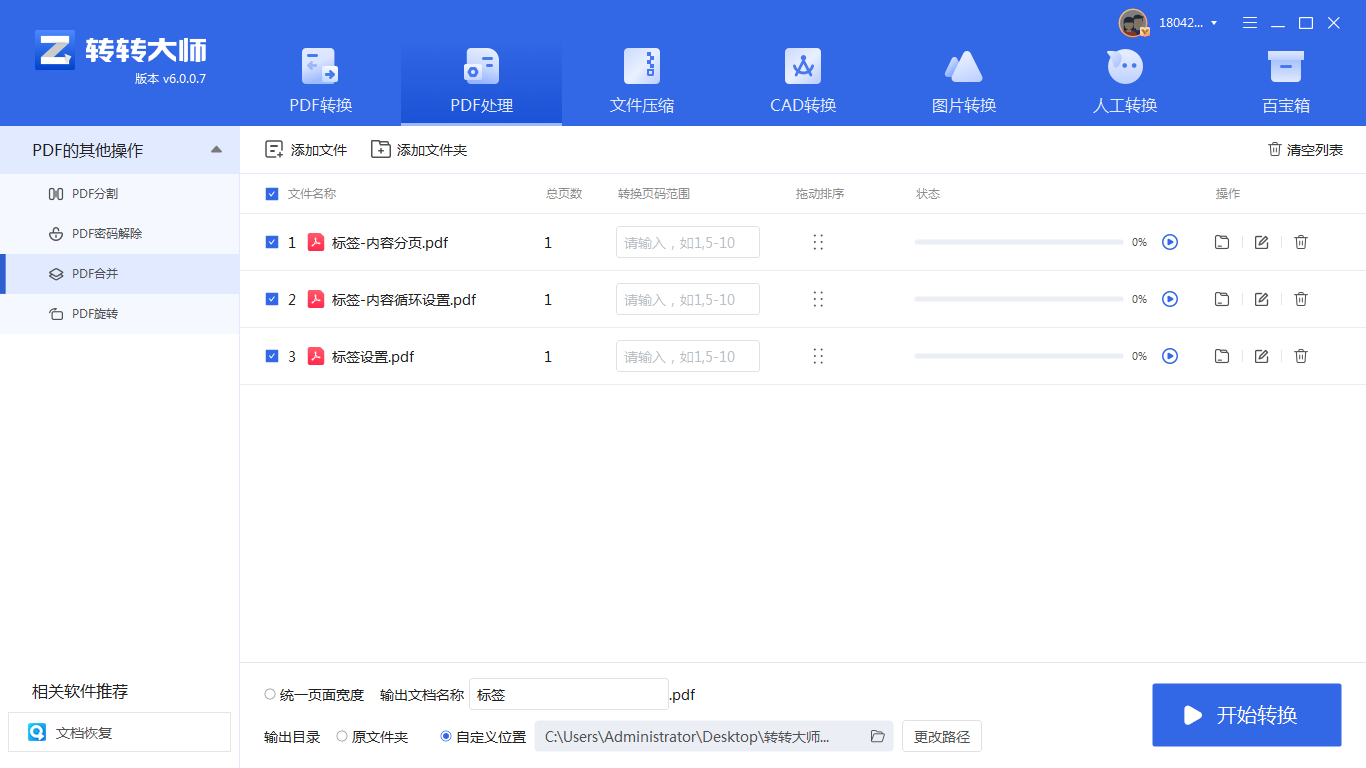
Task: Click edit icon for 标签设置.pdf row
Action: pyautogui.click(x=1261, y=356)
